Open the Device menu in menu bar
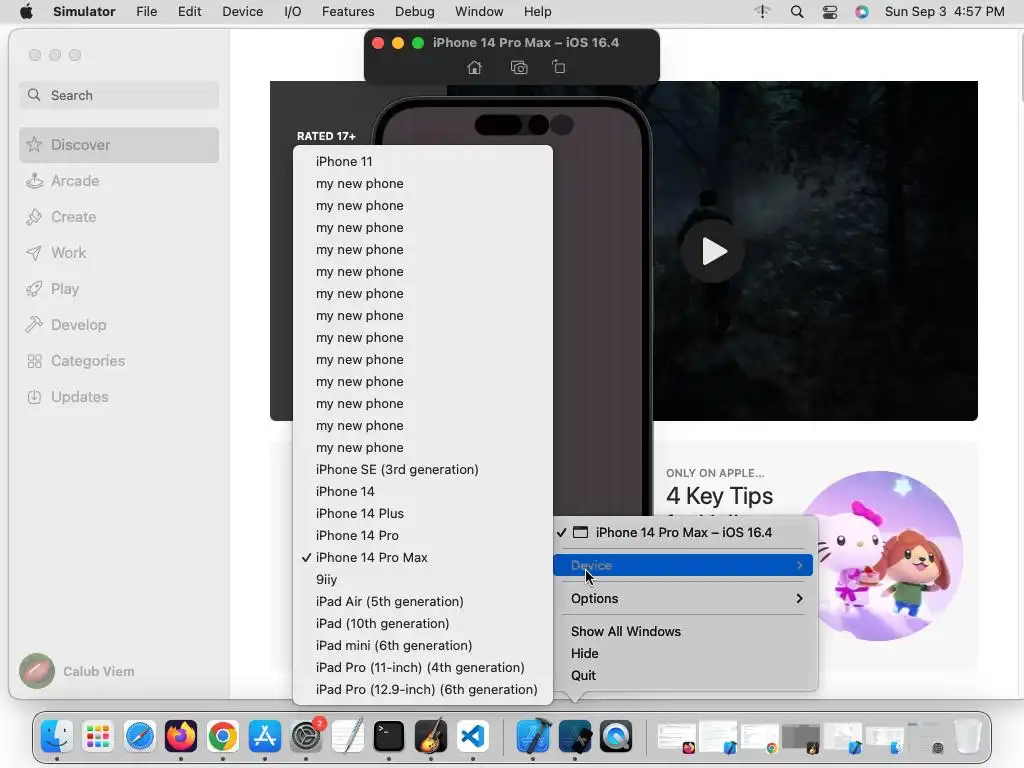 (x=242, y=12)
